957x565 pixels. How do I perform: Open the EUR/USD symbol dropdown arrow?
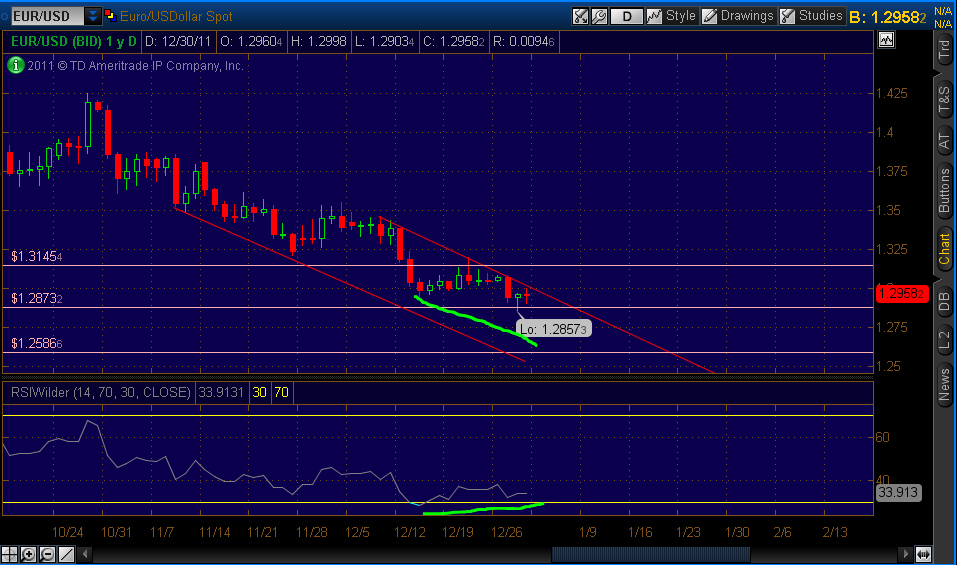coord(92,16)
